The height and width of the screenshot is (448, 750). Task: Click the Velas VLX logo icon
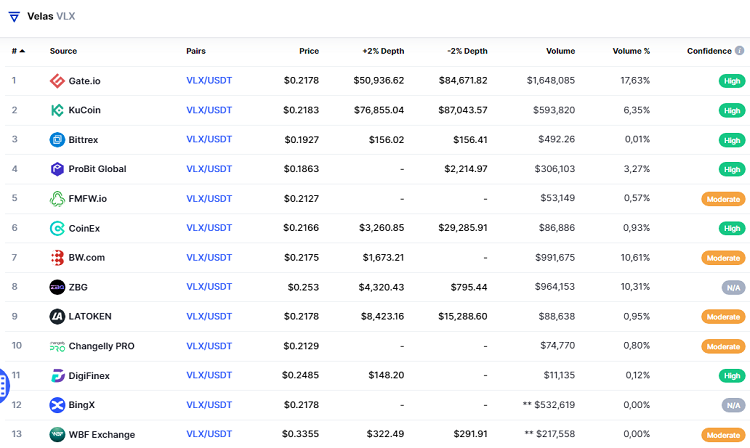[14, 17]
